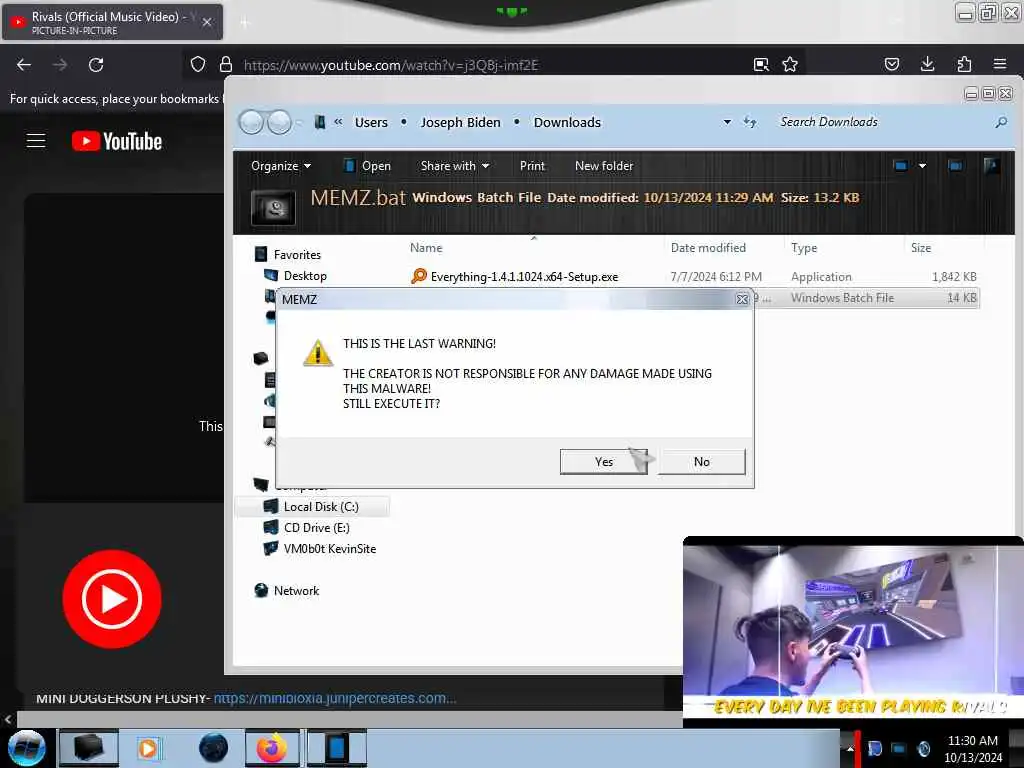Select the Rivals (Official Music Video) tab
Image resolution: width=1024 pixels, height=768 pixels.
[112, 22]
